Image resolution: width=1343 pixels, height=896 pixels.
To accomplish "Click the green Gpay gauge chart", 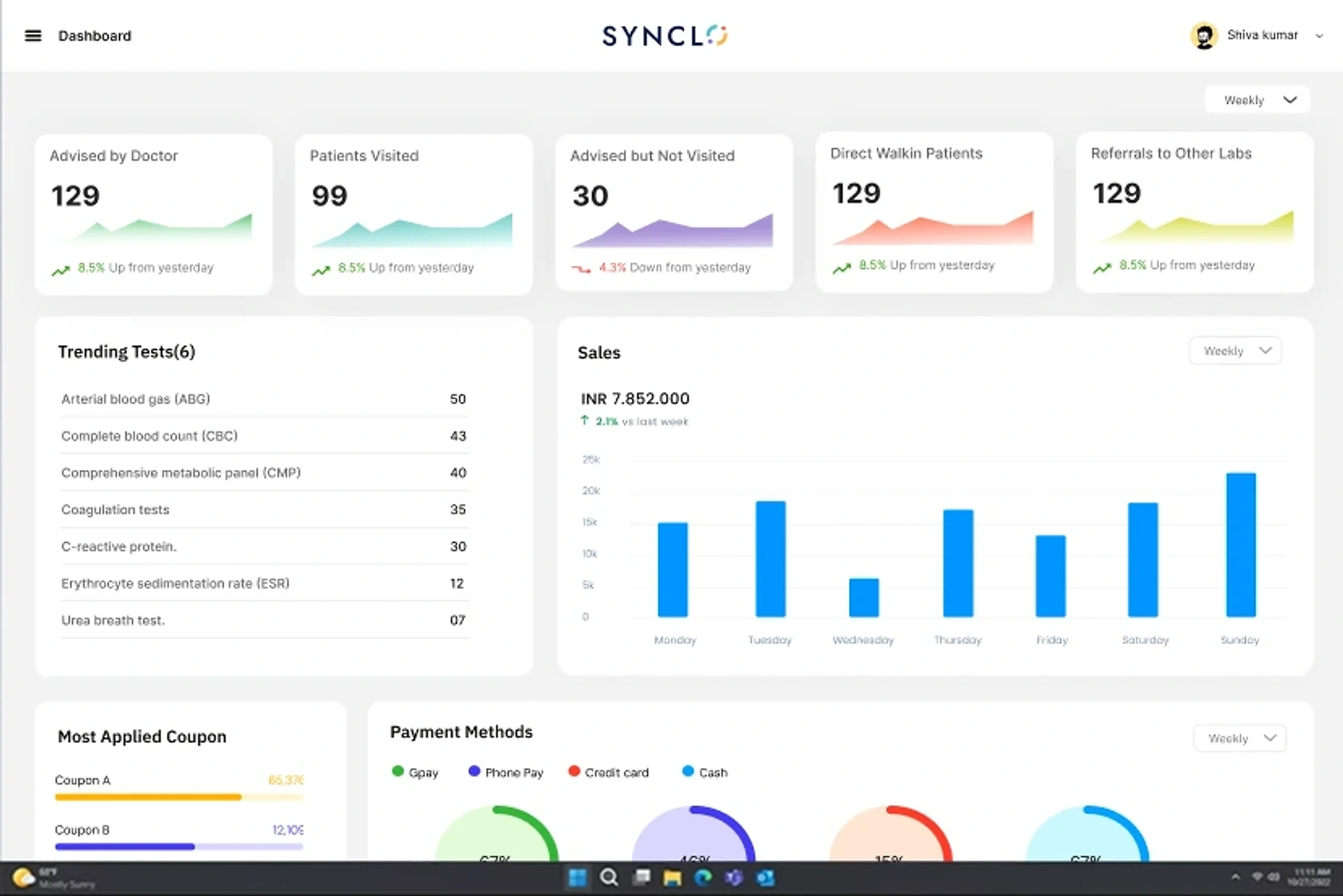I will [497, 833].
